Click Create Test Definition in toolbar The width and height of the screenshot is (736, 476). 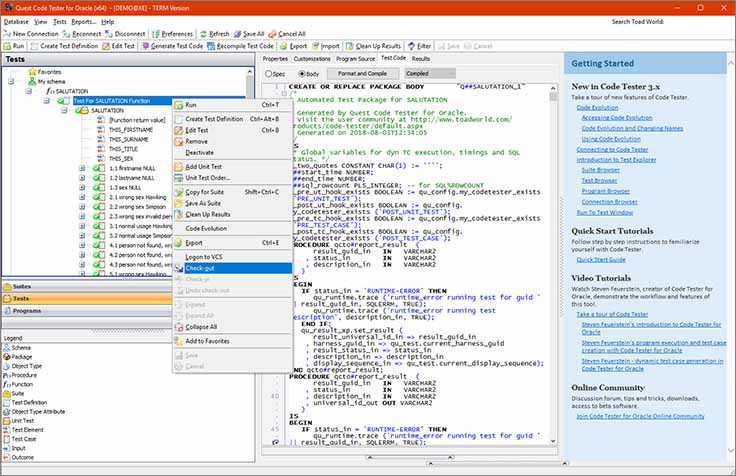[64, 46]
